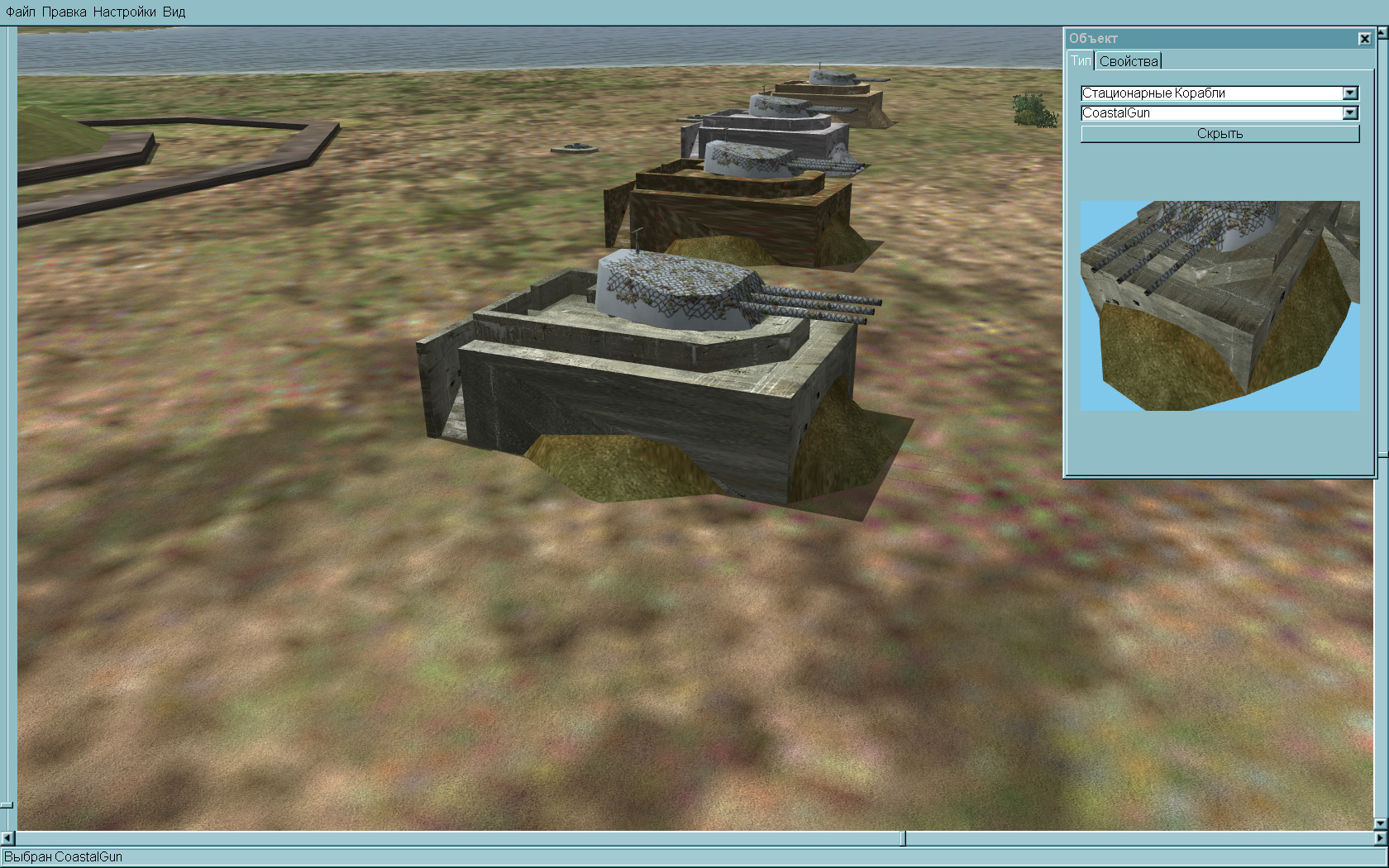Screen dimensions: 1389x868
Task: Click the horizontal scrollbar left arrow
Action: [x=7, y=838]
